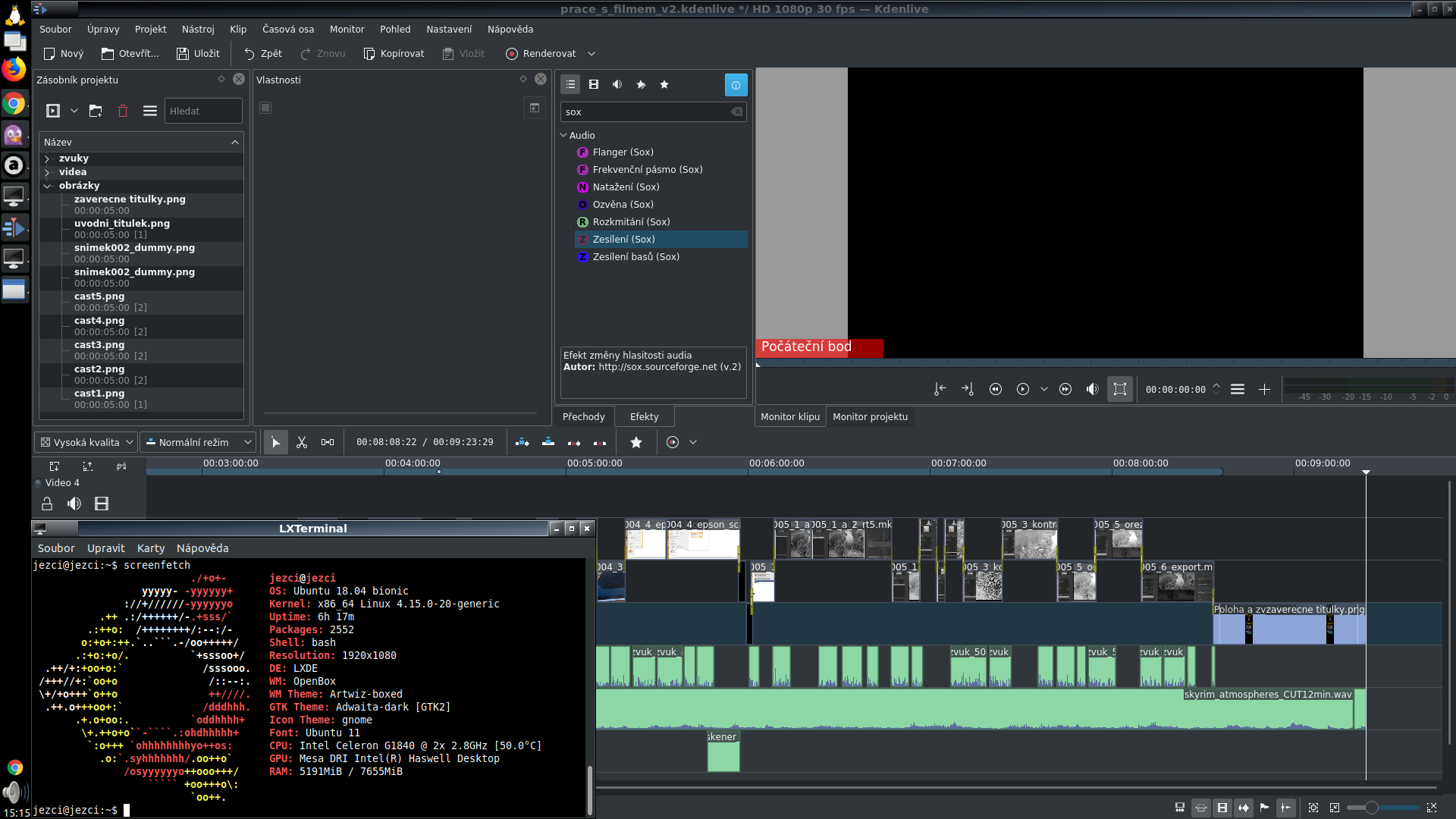Screen dimensions: 1456x819
Task: Open Karty menu in LXTerminal
Action: pos(151,548)
